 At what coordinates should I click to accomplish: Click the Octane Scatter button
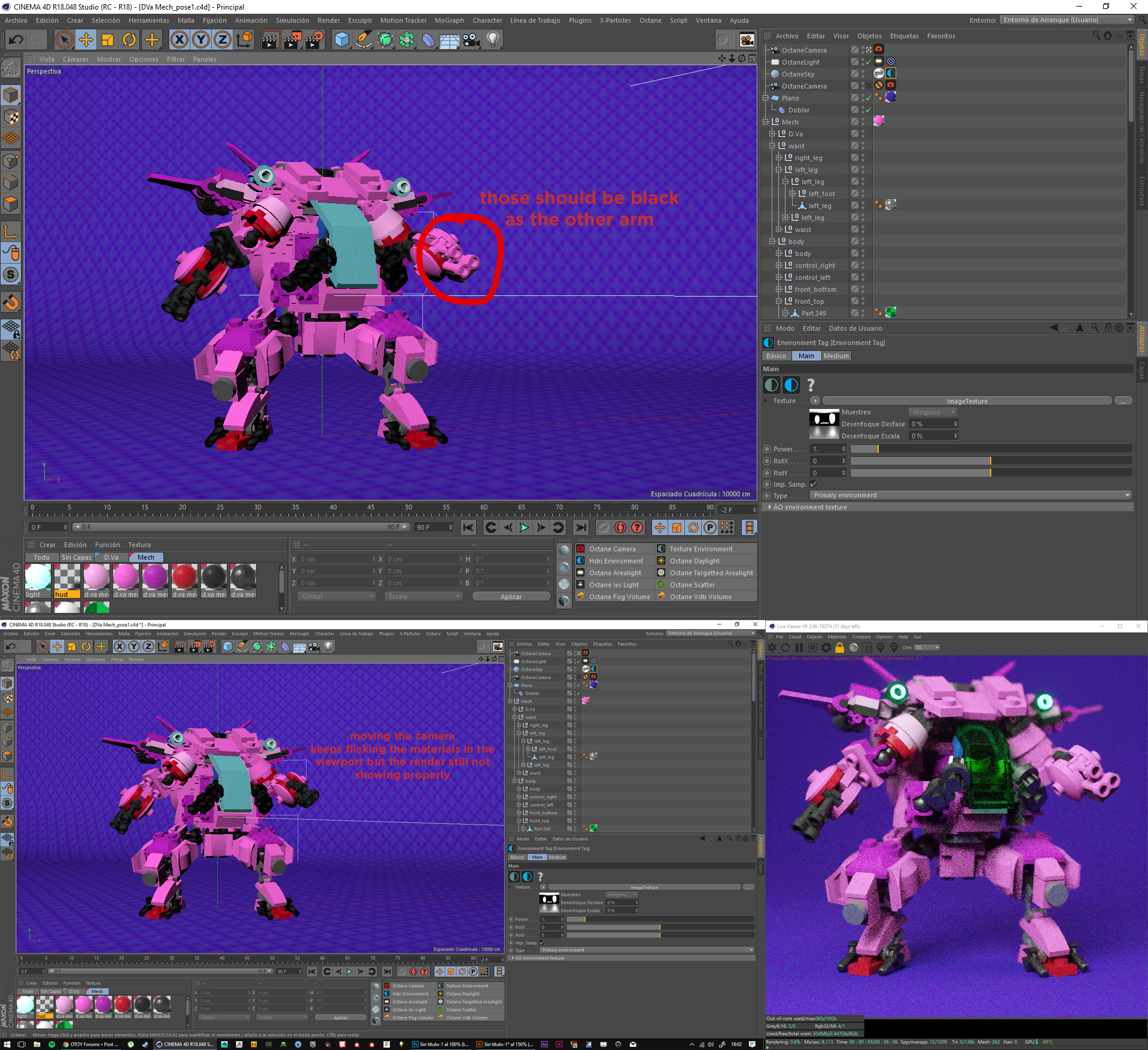coord(692,585)
